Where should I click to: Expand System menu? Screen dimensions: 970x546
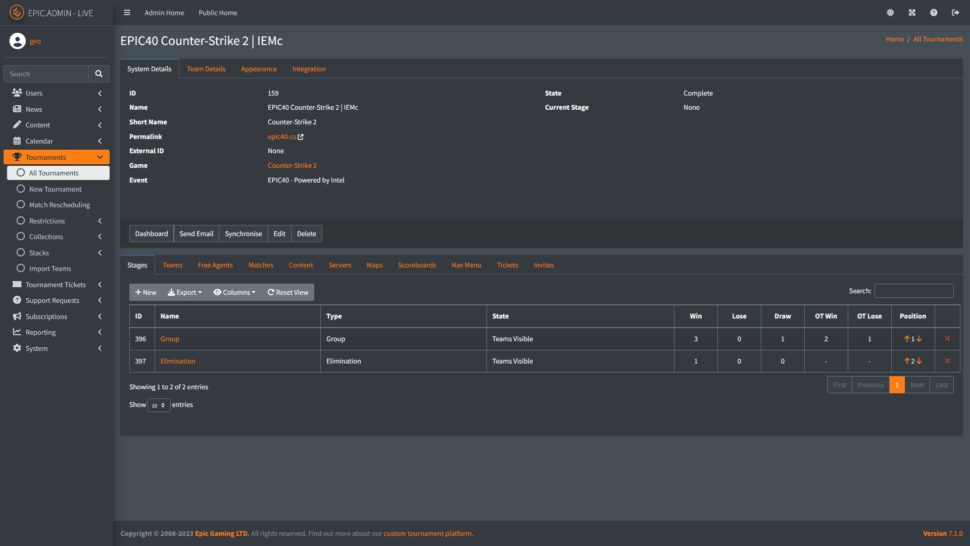[56, 348]
